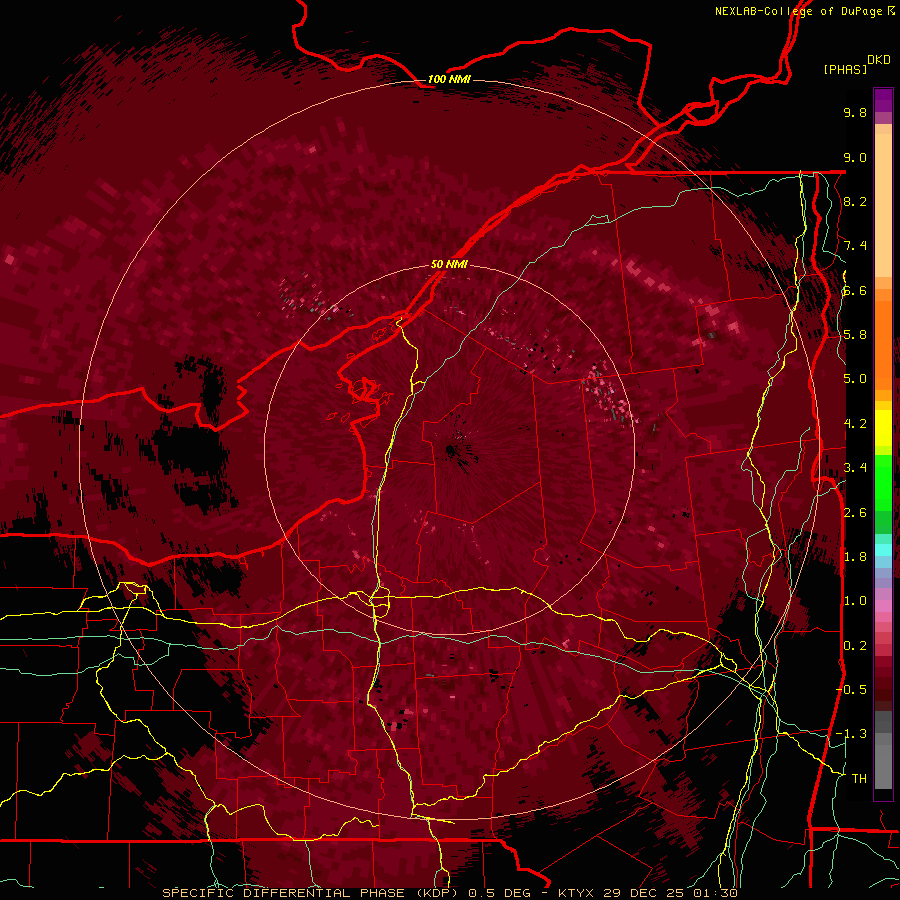Click the -1.3 value on the scale
The width and height of the screenshot is (900, 900).
coord(851,734)
